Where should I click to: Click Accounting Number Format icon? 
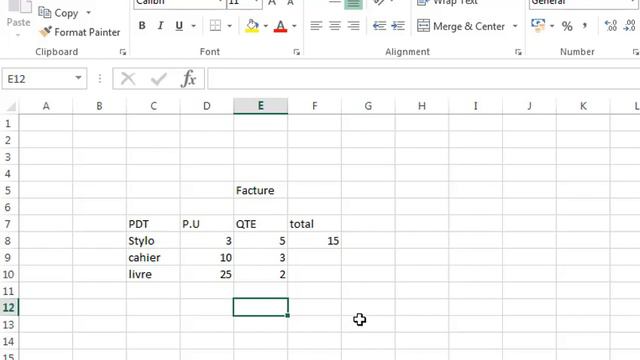point(538,26)
